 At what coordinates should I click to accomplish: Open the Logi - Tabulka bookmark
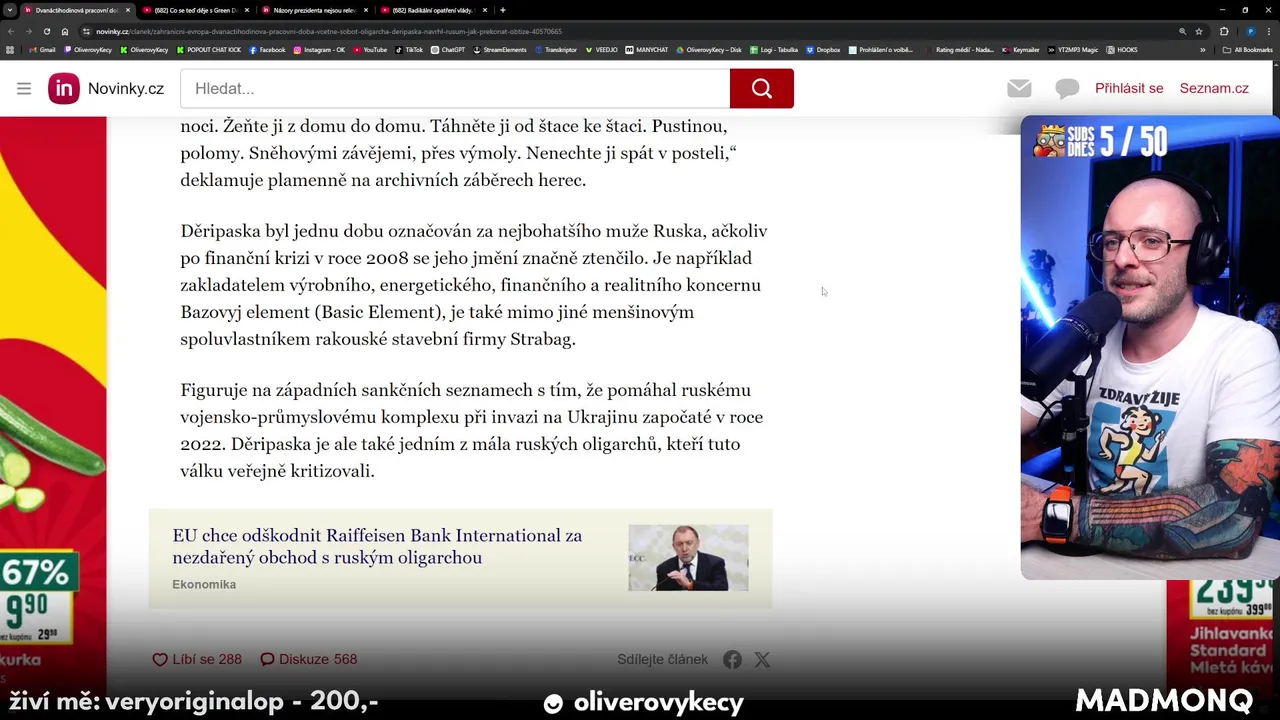(773, 50)
